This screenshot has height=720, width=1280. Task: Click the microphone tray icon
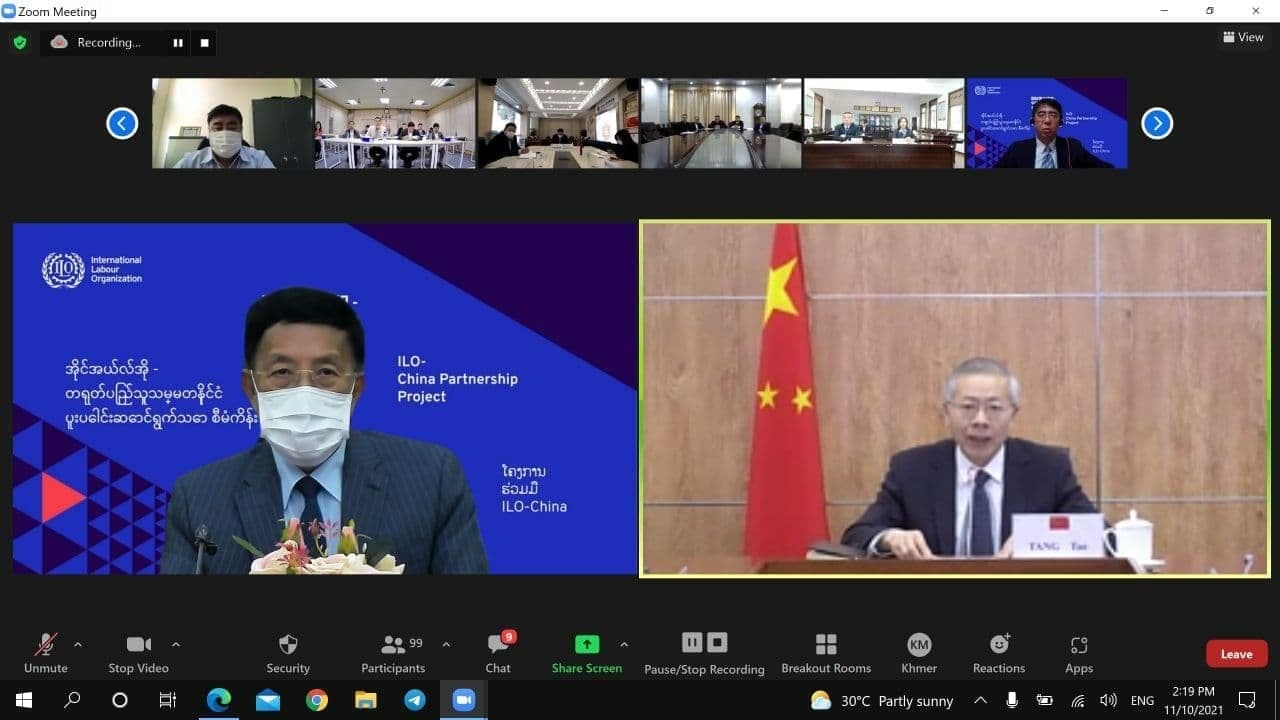pyautogui.click(x=1012, y=700)
